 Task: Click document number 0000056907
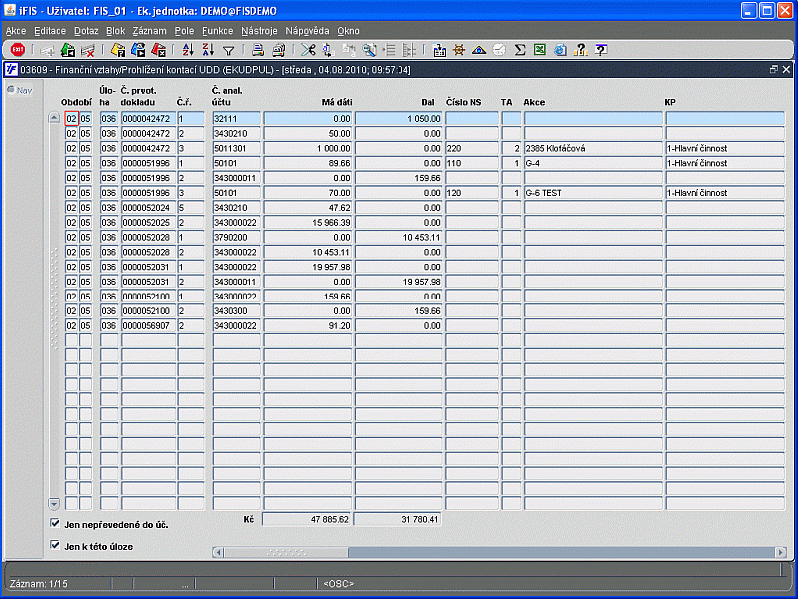click(148, 325)
